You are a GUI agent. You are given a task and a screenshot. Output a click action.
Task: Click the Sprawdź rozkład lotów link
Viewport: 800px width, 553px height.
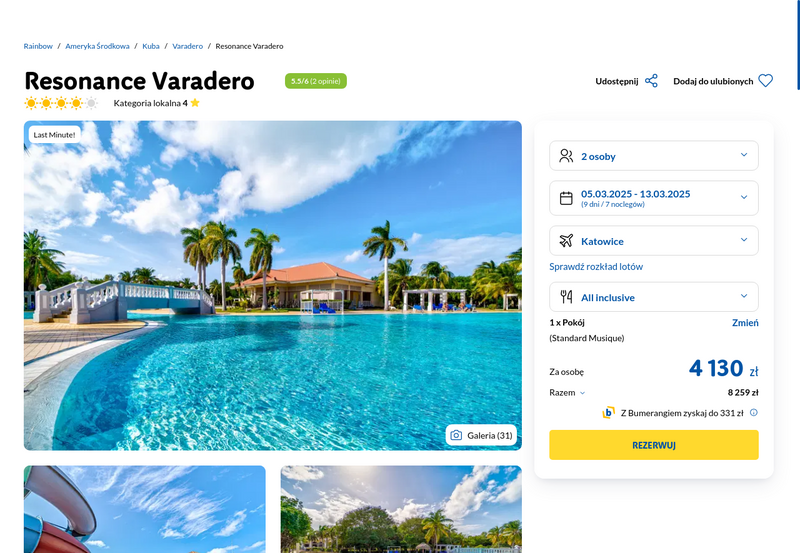(x=596, y=266)
